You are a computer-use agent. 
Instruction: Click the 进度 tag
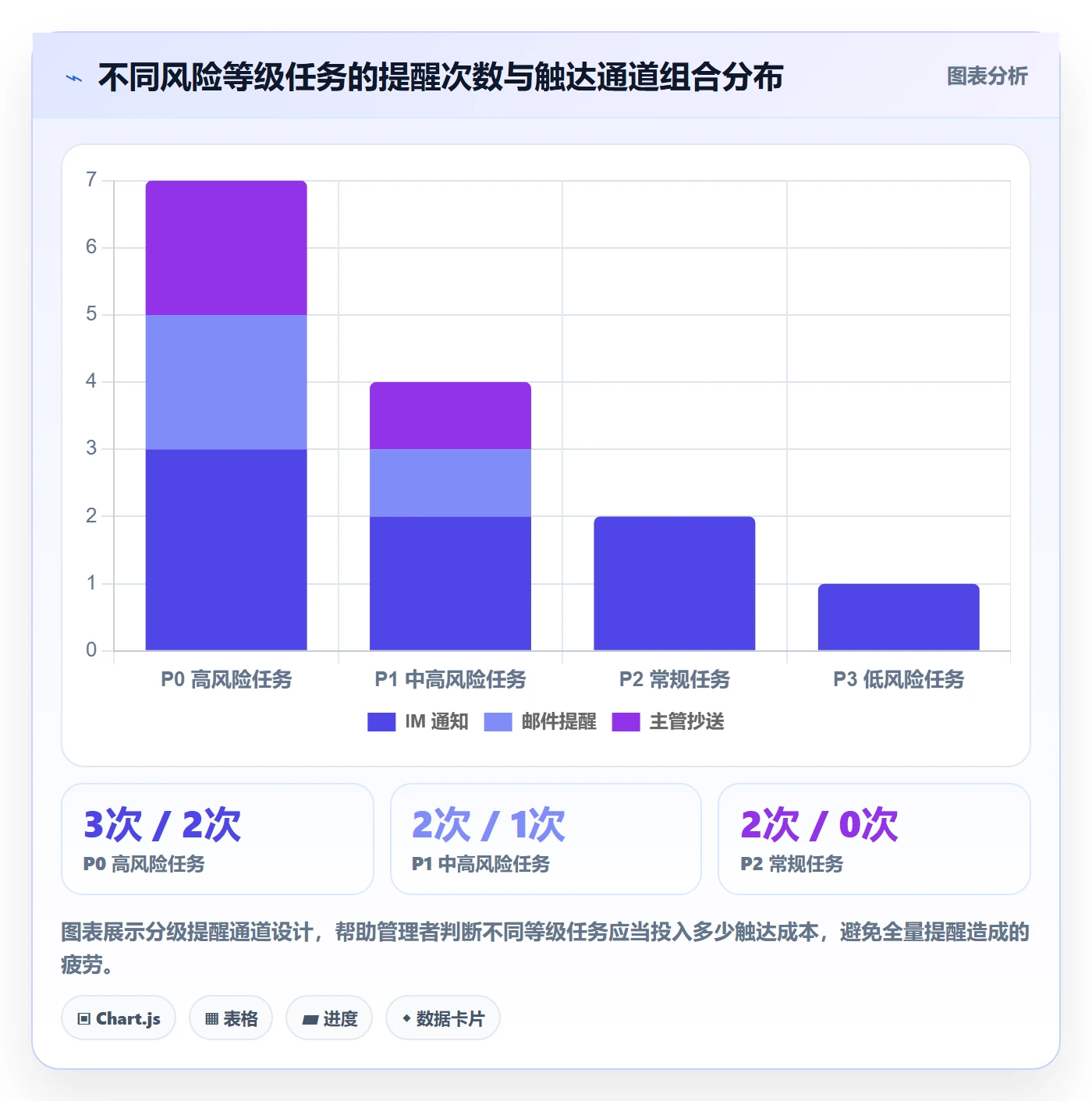tap(329, 1018)
